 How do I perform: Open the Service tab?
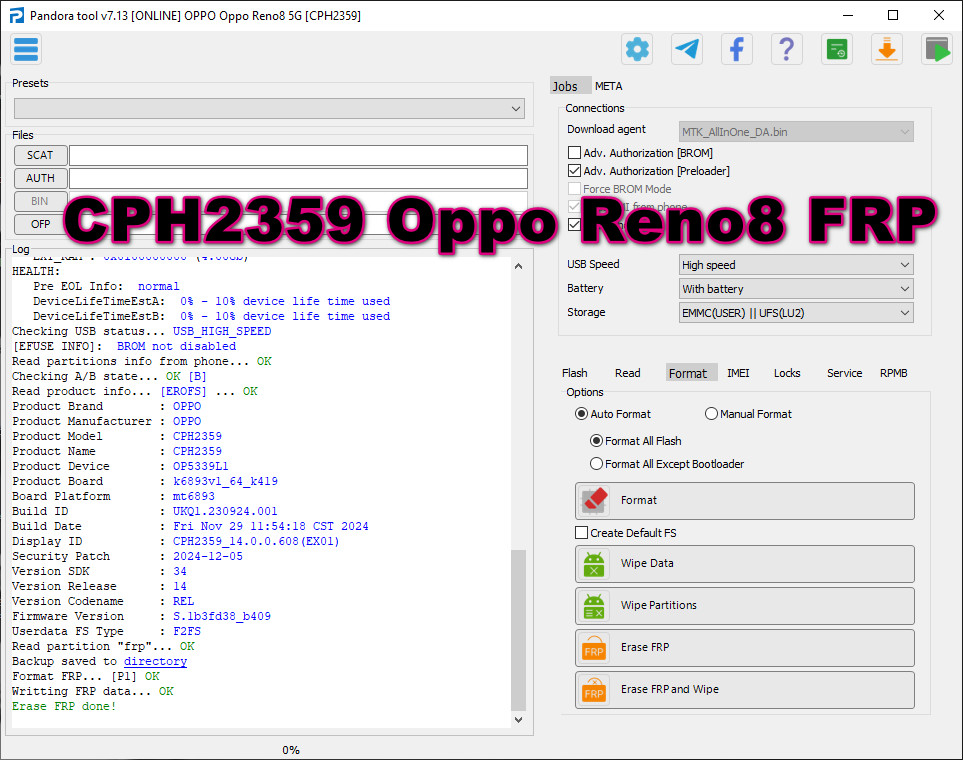[844, 373]
